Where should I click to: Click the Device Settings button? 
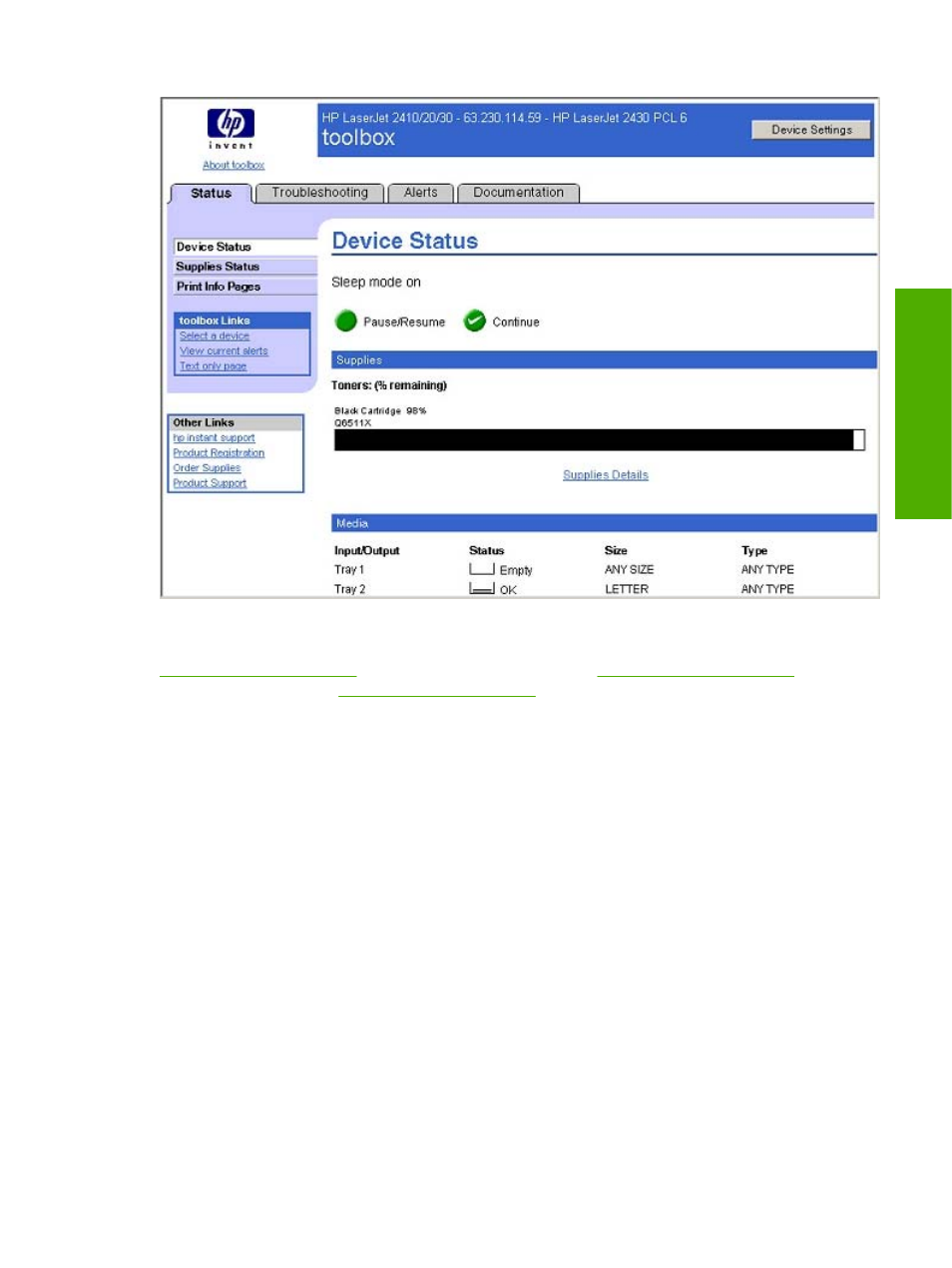pos(811,130)
